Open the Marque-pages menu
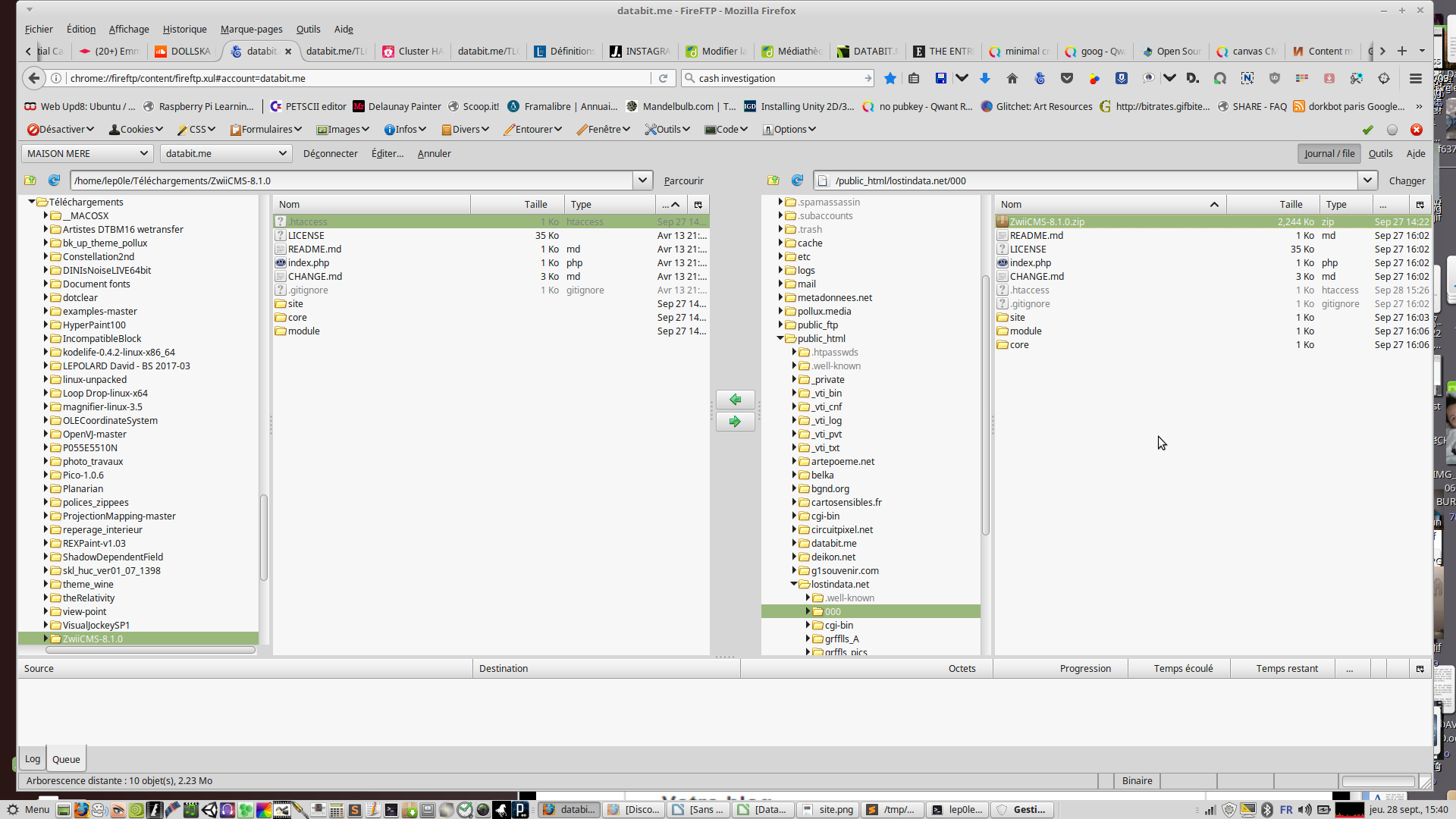This screenshot has height=819, width=1456. 251,29
